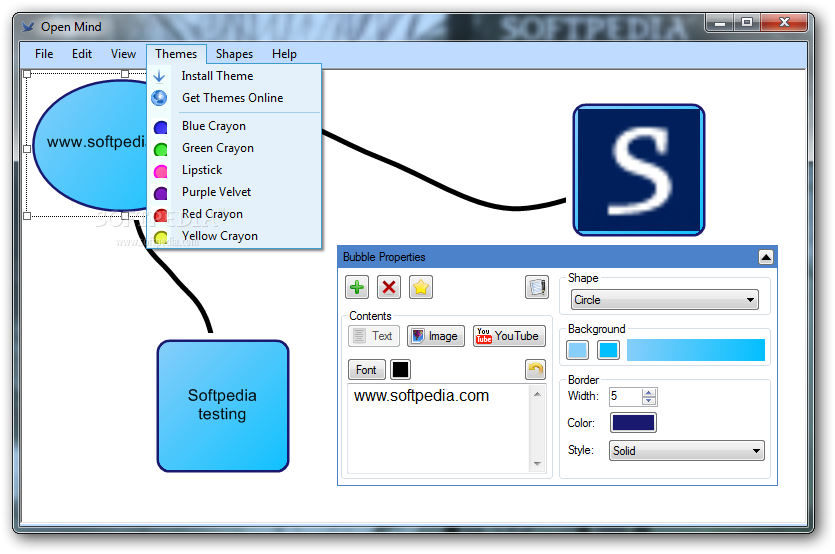Select the Image contents button
Screen dimensions: 835x554
[x=436, y=336]
